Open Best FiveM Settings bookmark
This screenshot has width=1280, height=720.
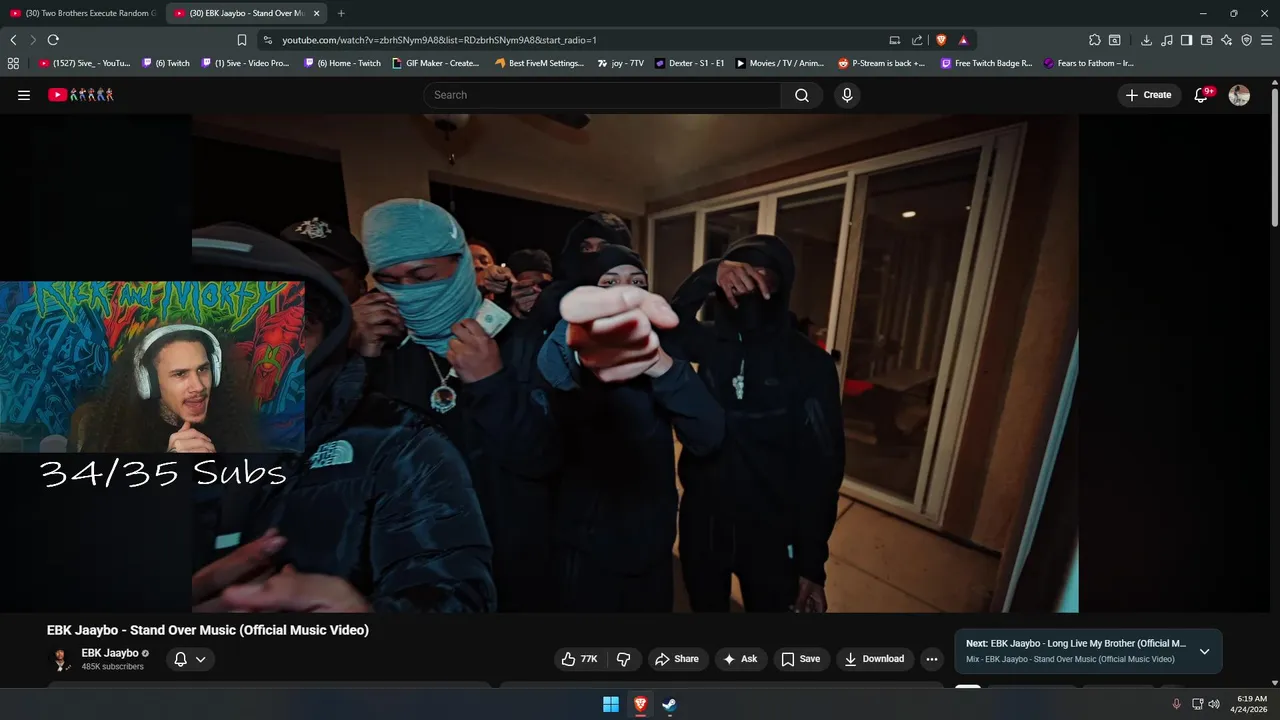pyautogui.click(x=540, y=63)
